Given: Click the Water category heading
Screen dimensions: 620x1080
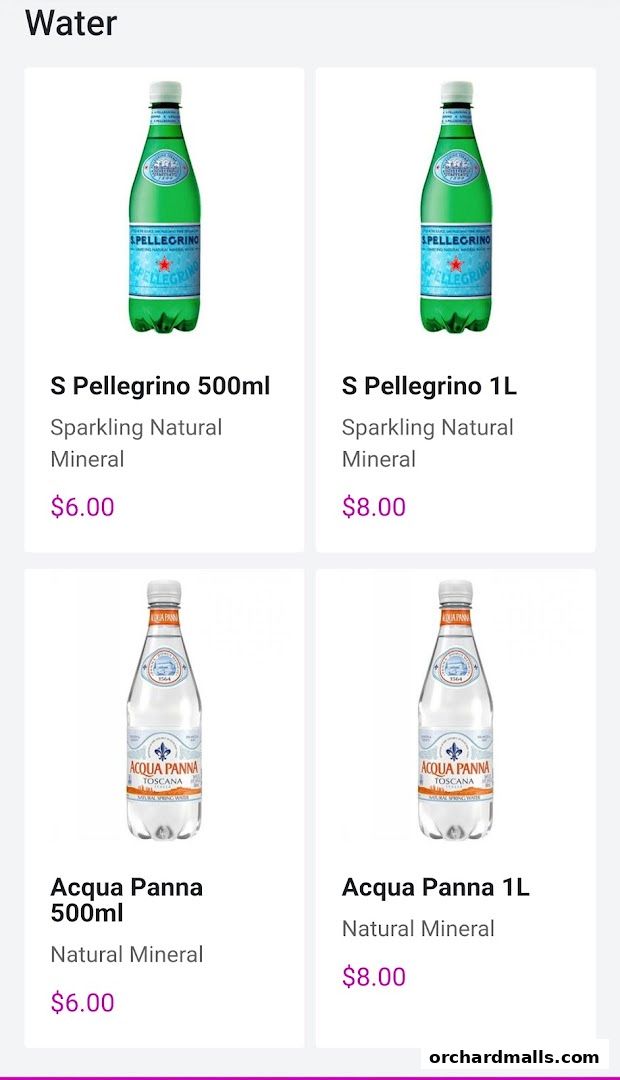Looking at the screenshot, I should tap(71, 23).
